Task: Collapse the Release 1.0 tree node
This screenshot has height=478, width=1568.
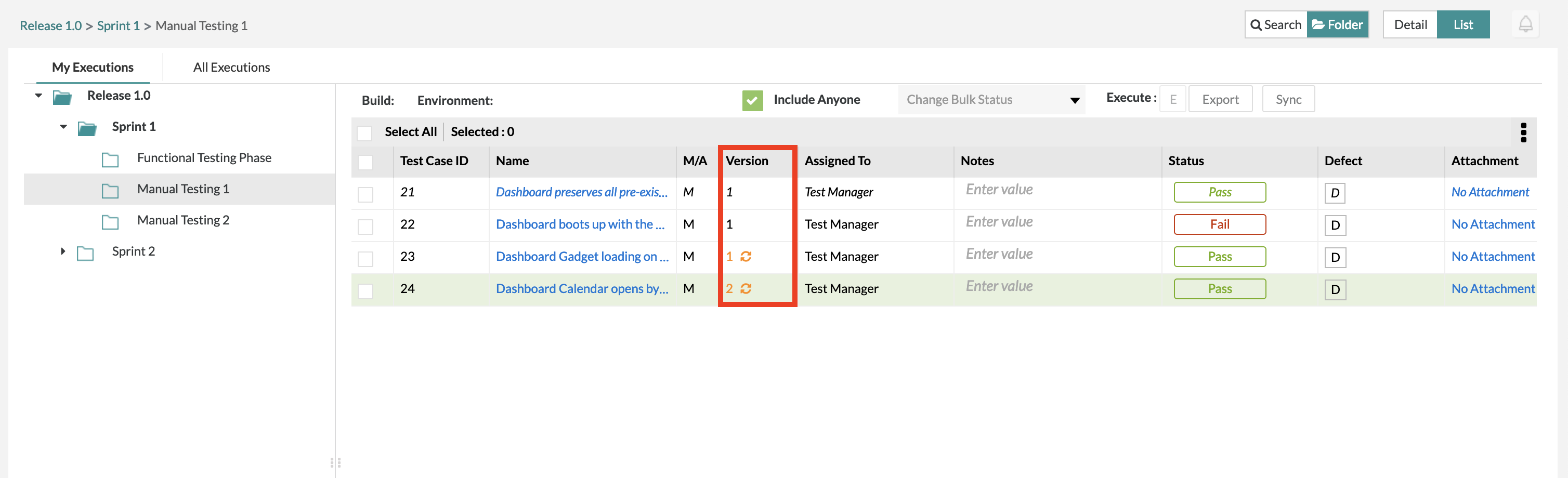Action: (38, 96)
